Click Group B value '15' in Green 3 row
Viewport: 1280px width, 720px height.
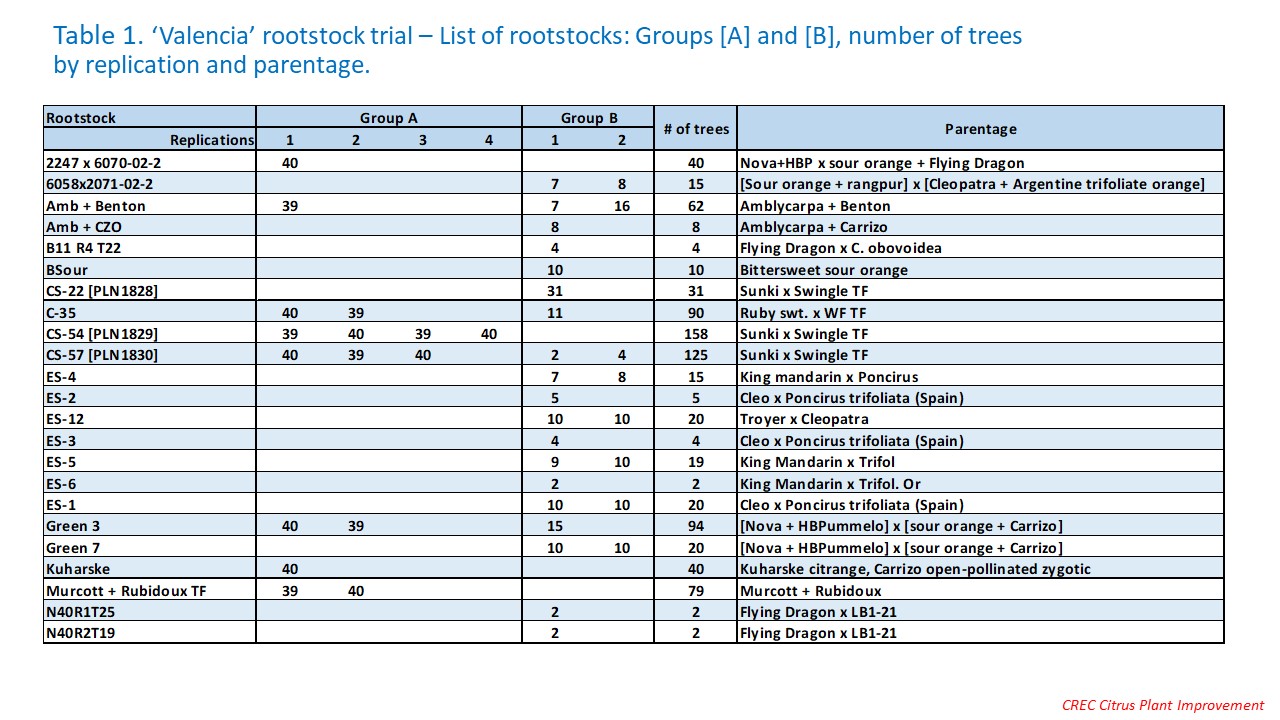(x=555, y=526)
